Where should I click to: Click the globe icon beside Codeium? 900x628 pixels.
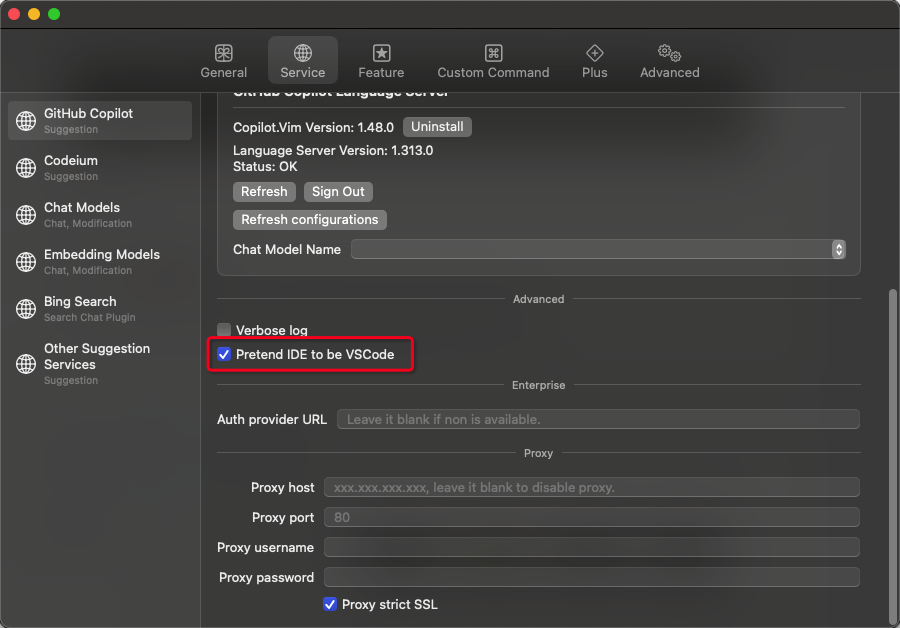(26, 168)
